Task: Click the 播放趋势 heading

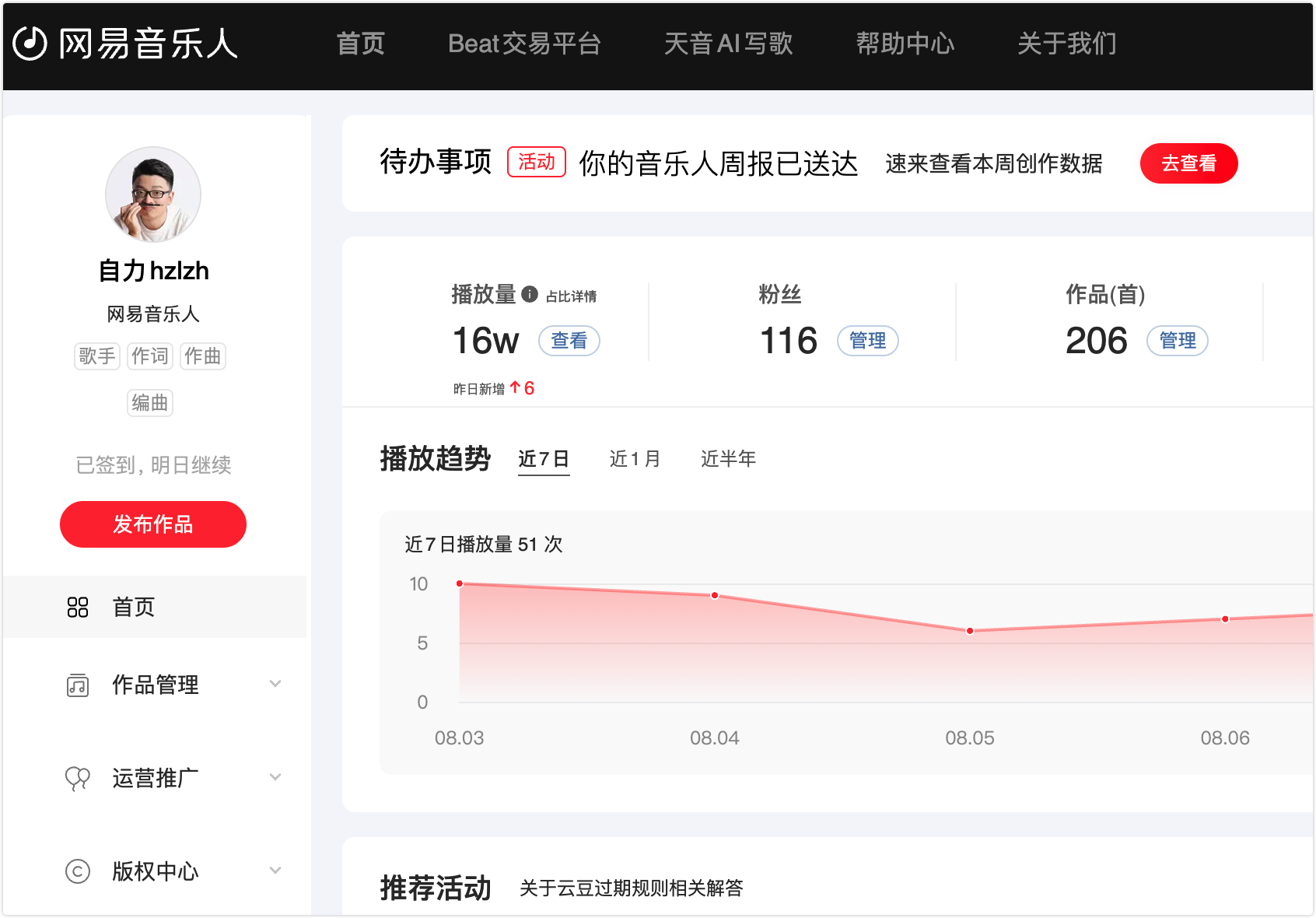Action: click(x=436, y=459)
